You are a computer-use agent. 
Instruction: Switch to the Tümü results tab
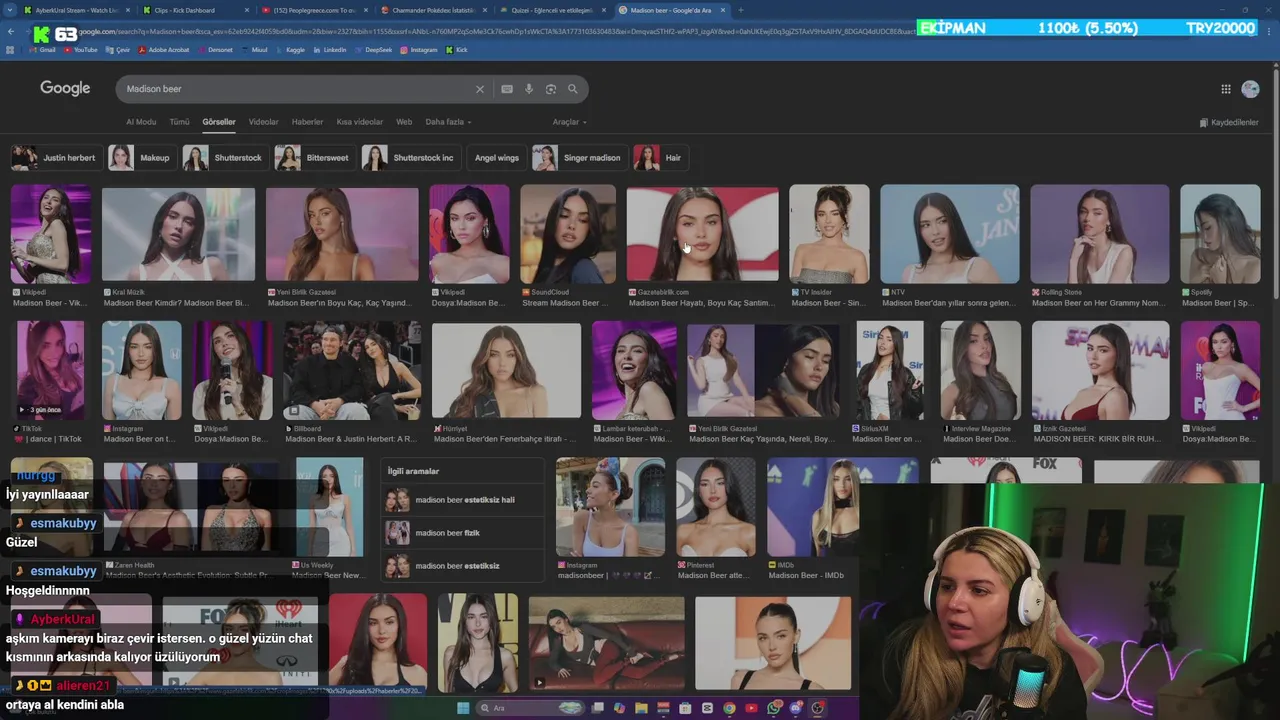pyautogui.click(x=179, y=122)
